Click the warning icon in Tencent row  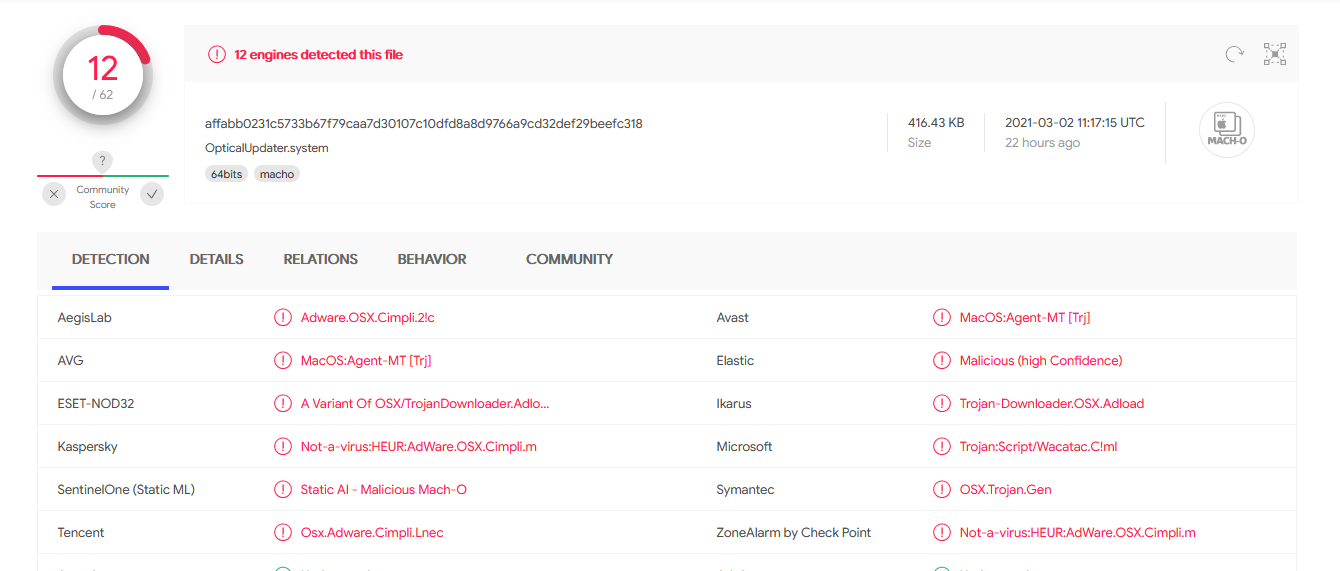[x=283, y=533]
